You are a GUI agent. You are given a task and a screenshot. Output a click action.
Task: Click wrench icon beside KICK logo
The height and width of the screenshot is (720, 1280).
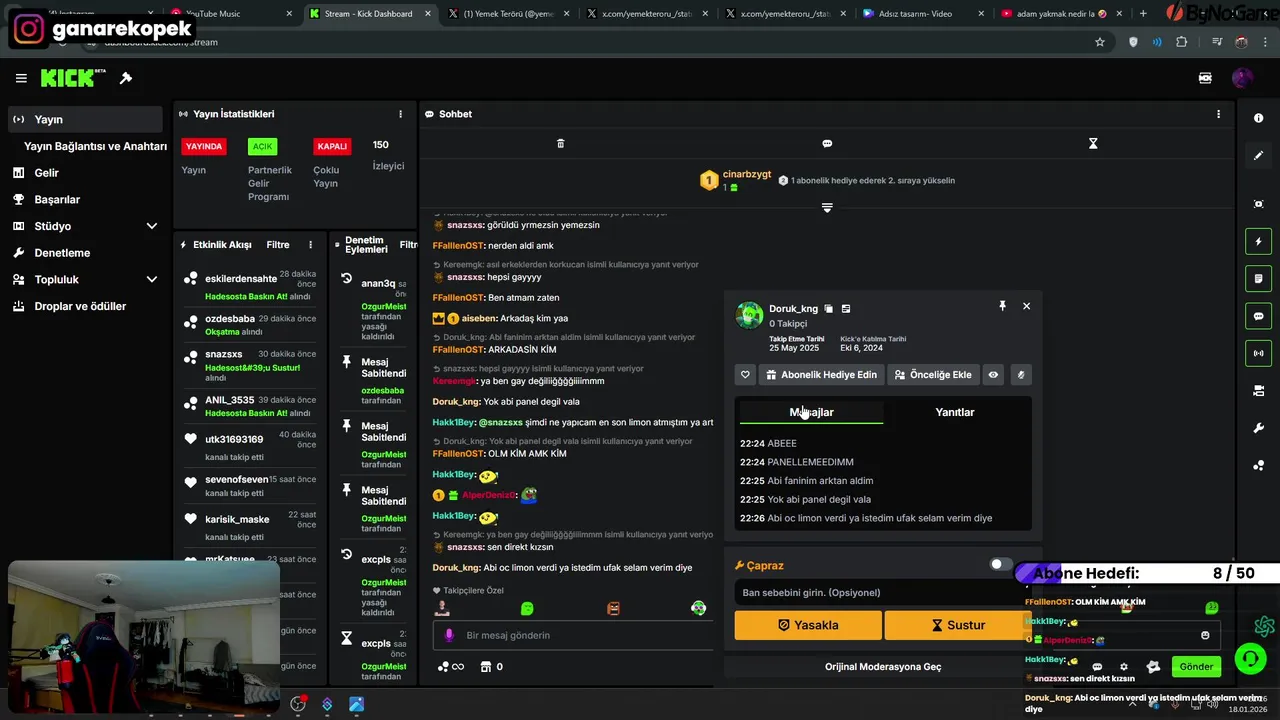tap(126, 78)
